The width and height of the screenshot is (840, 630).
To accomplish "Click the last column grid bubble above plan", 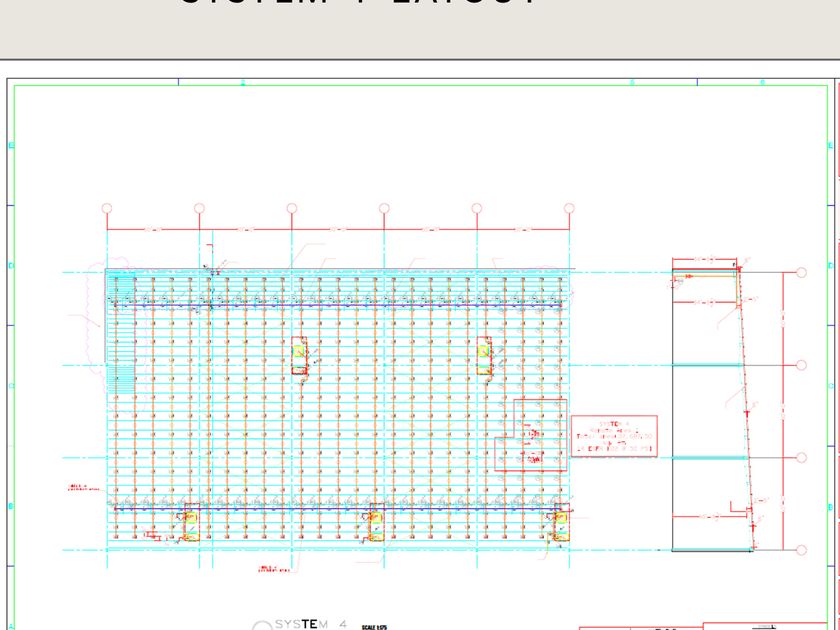I will pos(569,208).
